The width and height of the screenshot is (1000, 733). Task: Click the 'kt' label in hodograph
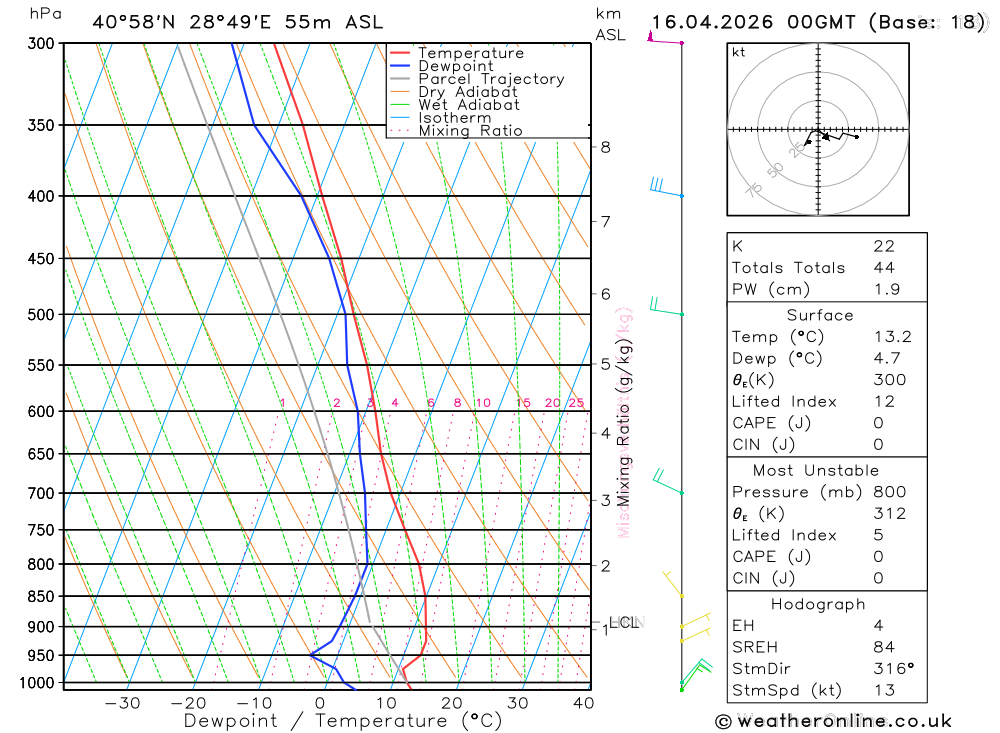tap(739, 52)
